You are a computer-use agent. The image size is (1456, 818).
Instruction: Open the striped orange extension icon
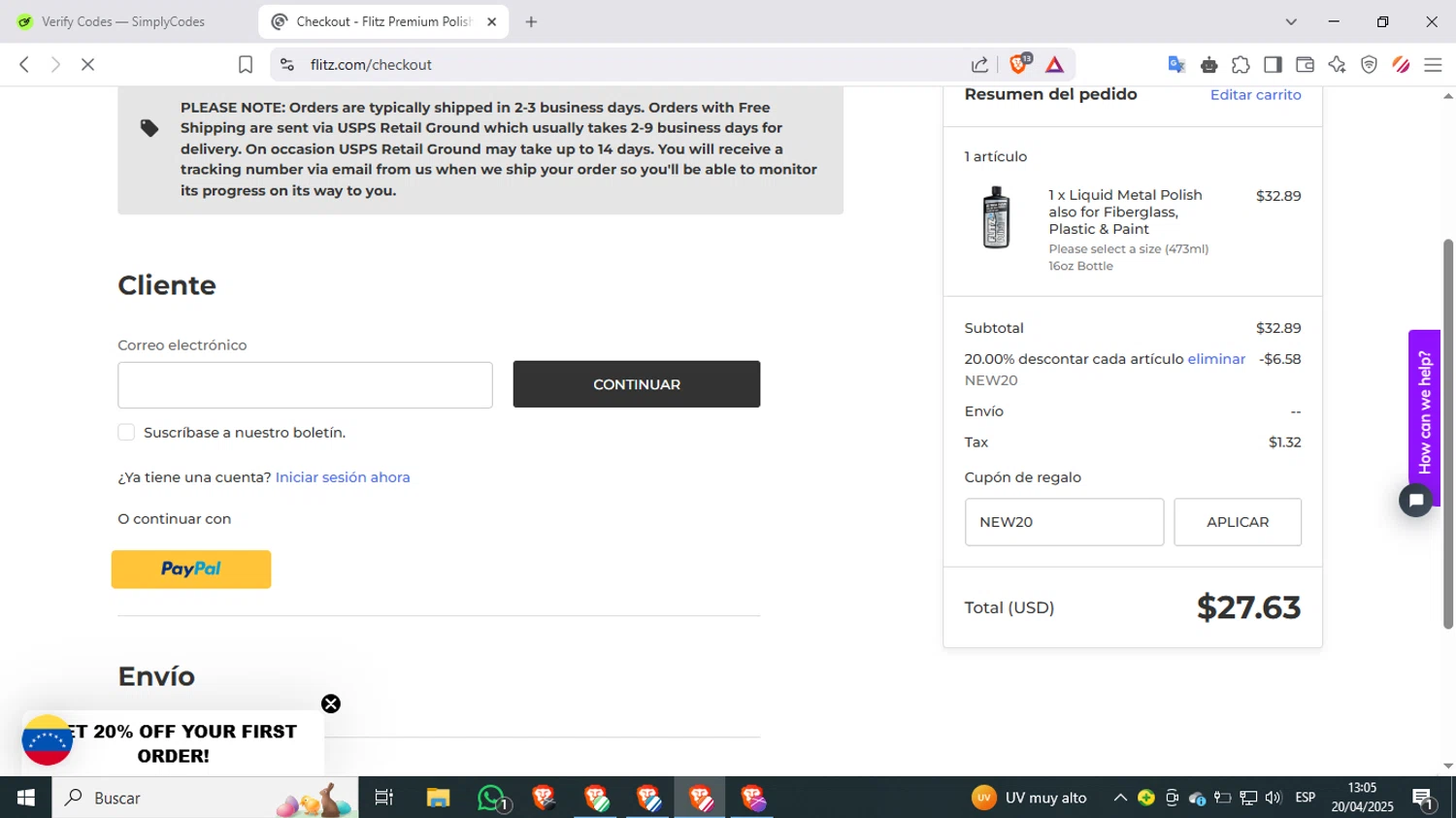tap(1401, 64)
